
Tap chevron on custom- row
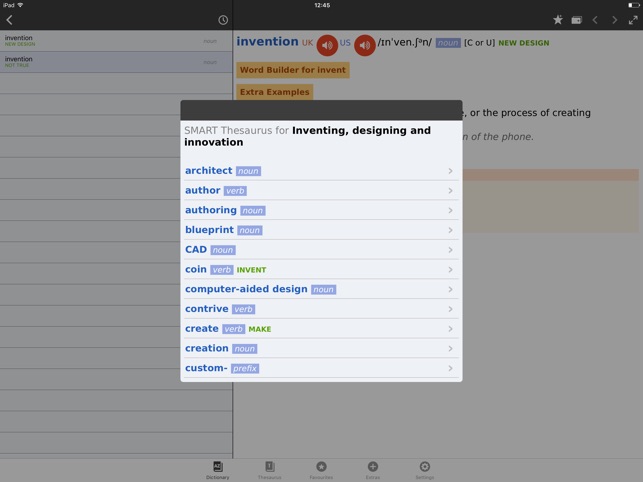pyautogui.click(x=450, y=368)
